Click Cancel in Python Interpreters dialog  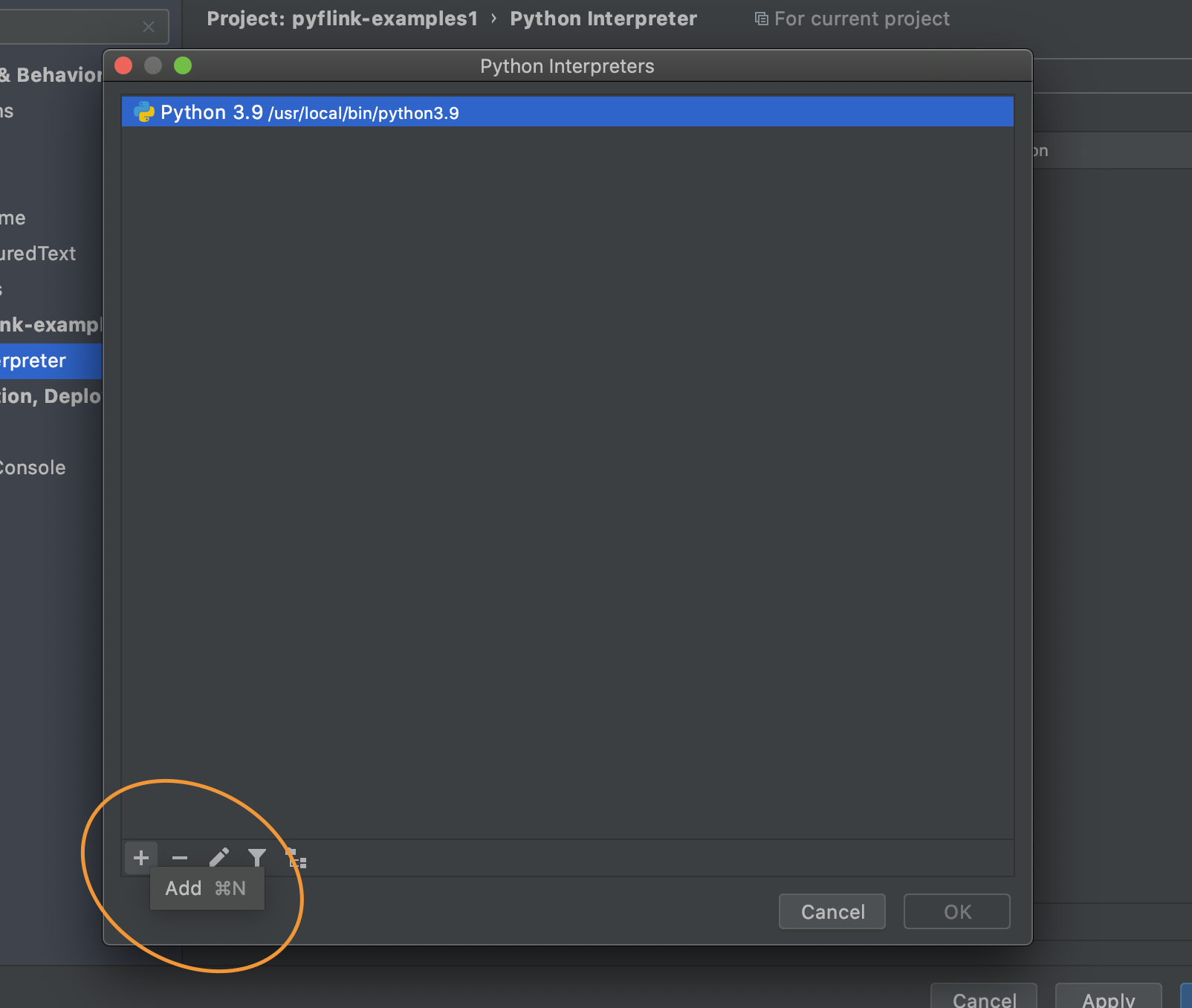832,911
